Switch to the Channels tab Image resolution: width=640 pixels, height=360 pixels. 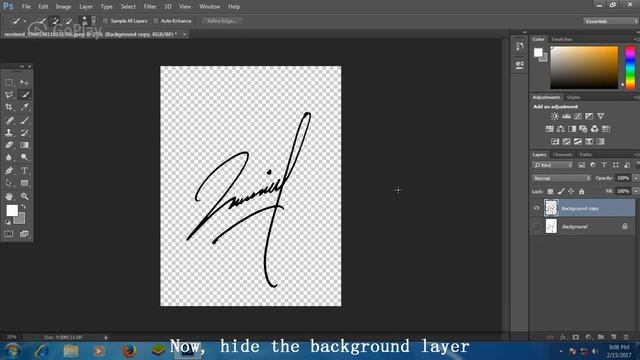[x=562, y=155]
